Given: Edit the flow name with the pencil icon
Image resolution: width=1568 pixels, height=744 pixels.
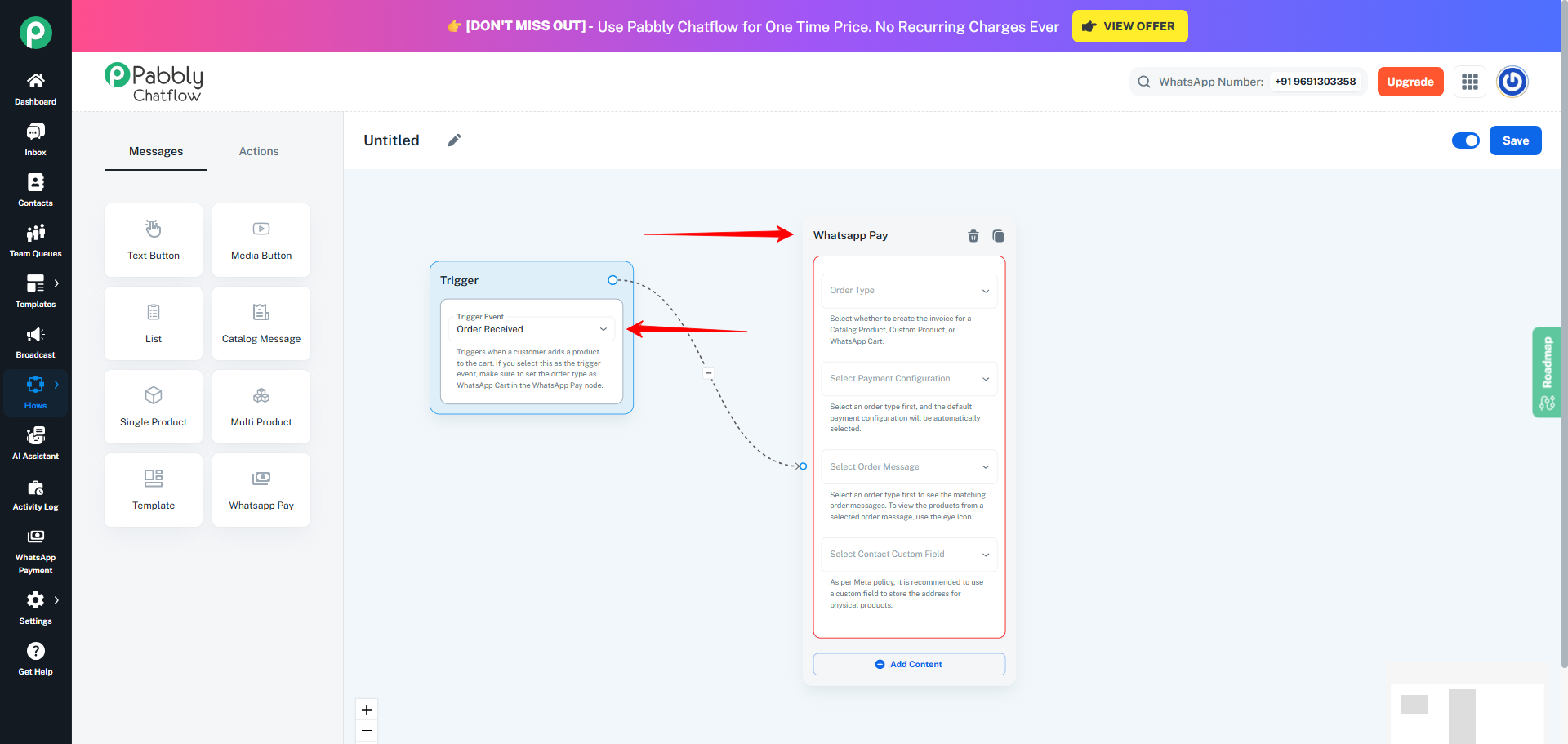Looking at the screenshot, I should (454, 140).
